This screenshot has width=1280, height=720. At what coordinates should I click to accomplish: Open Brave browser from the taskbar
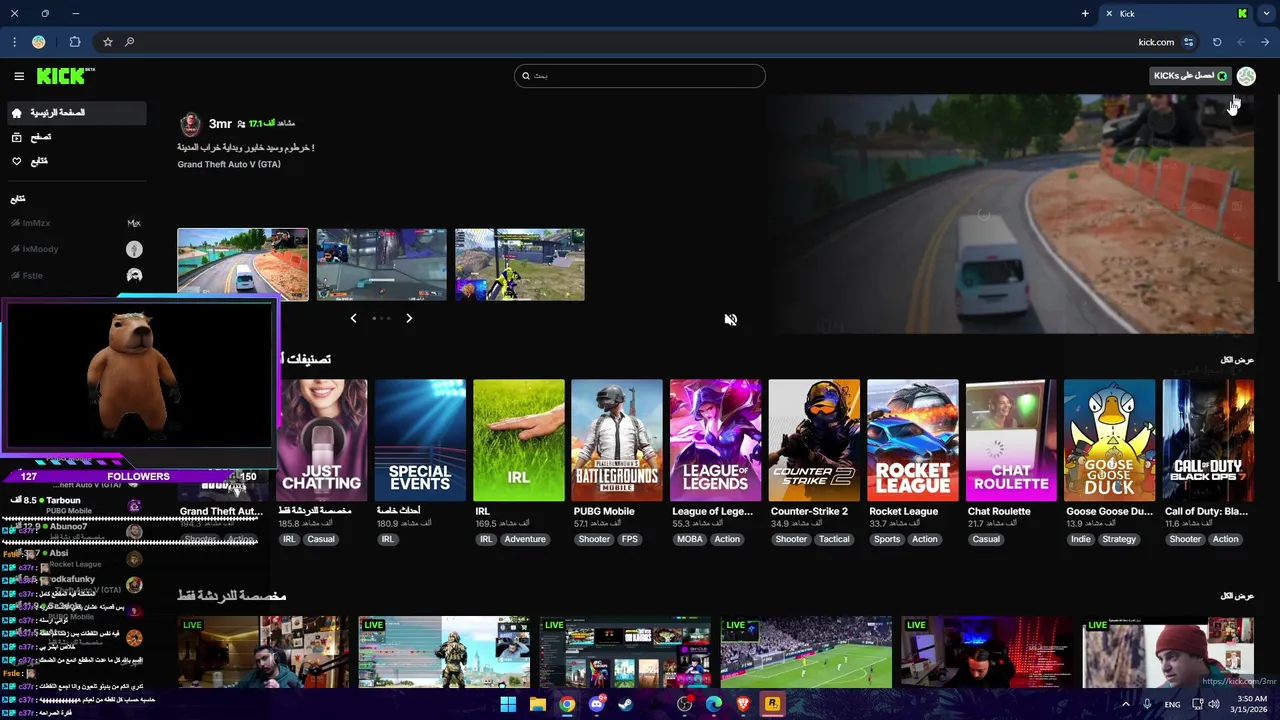(743, 704)
